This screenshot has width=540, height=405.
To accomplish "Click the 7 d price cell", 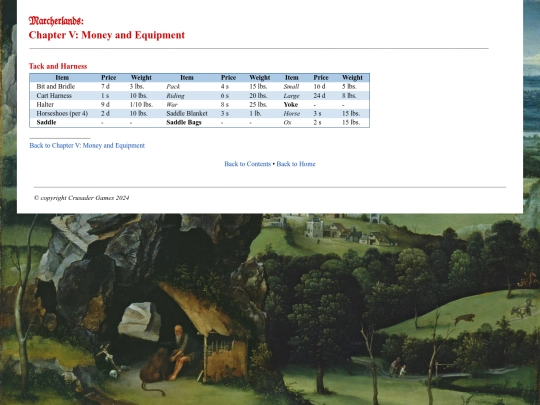I will (105, 86).
